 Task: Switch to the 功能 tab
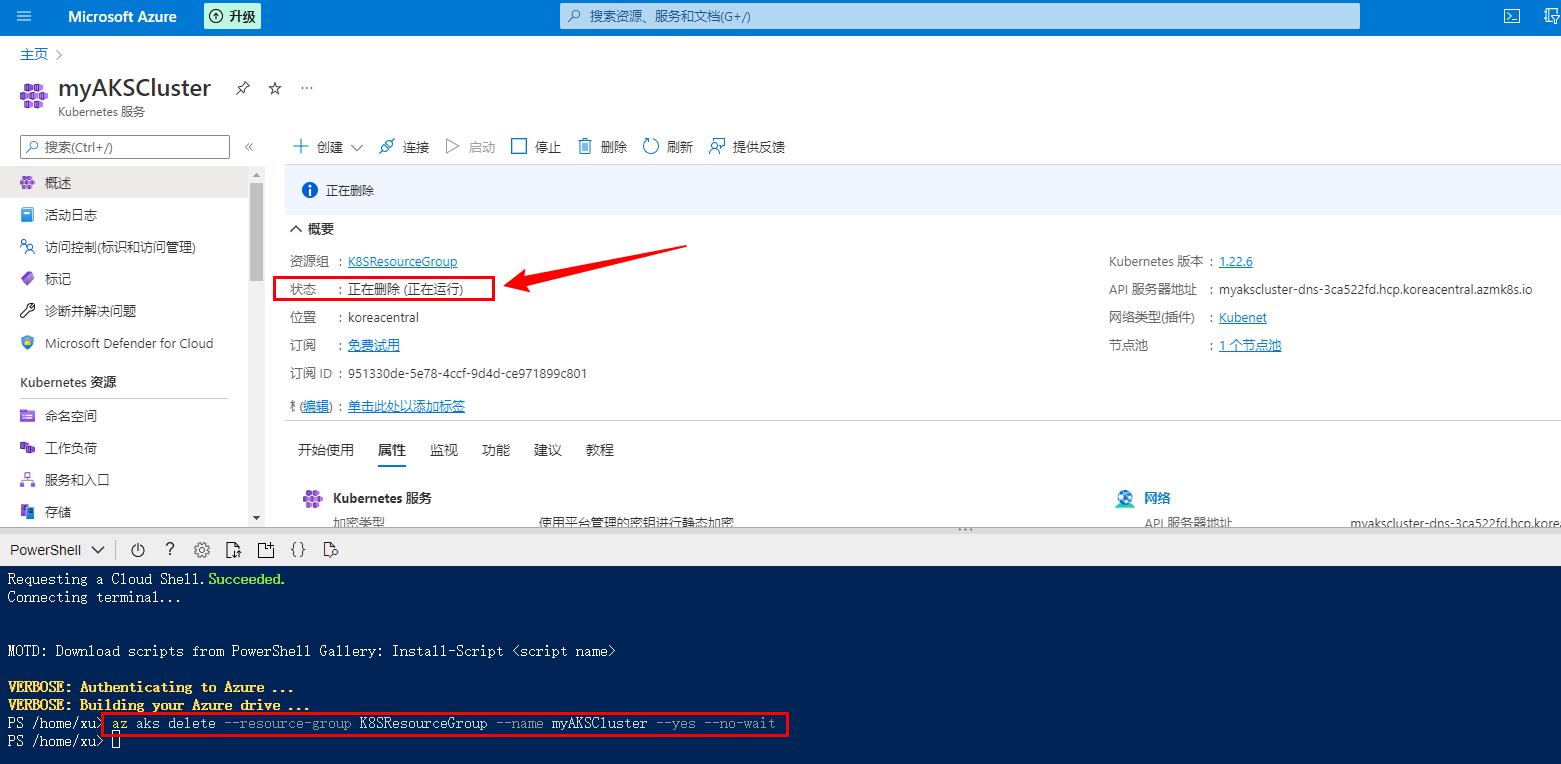(x=496, y=450)
